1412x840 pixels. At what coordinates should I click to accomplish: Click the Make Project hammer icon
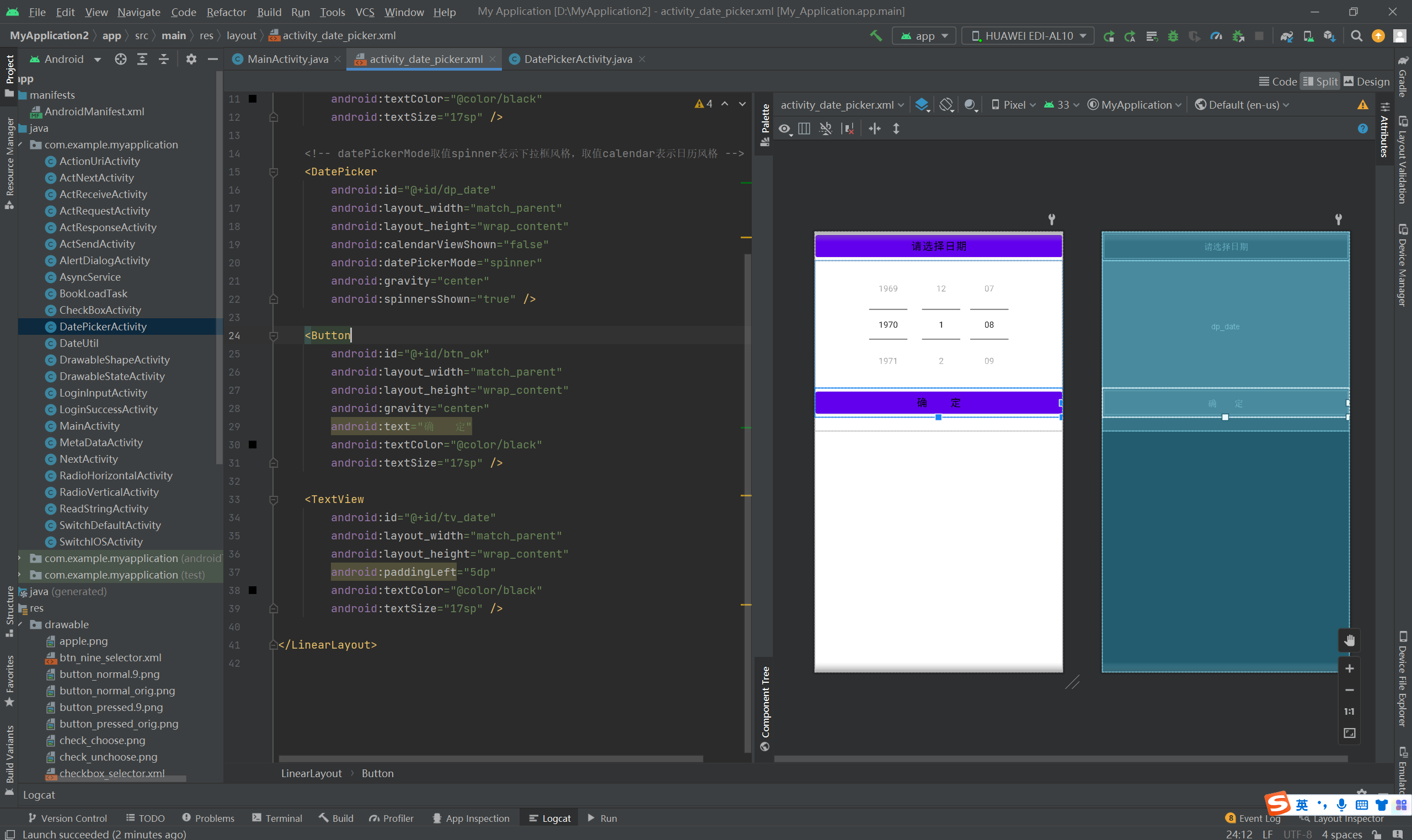[875, 36]
